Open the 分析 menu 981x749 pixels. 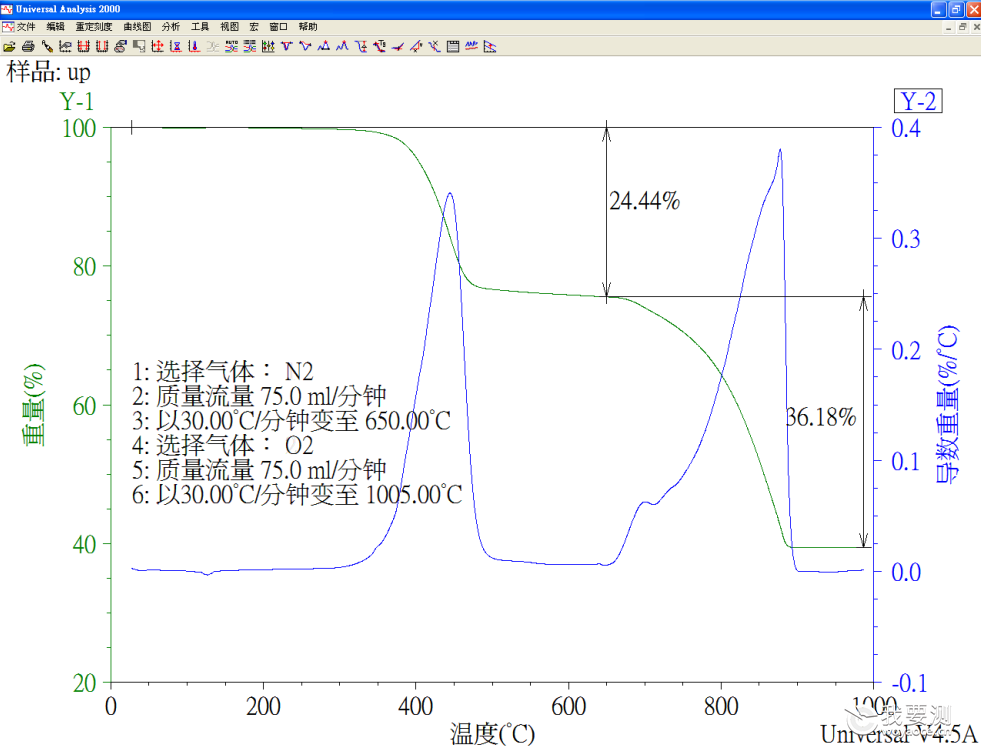point(170,27)
